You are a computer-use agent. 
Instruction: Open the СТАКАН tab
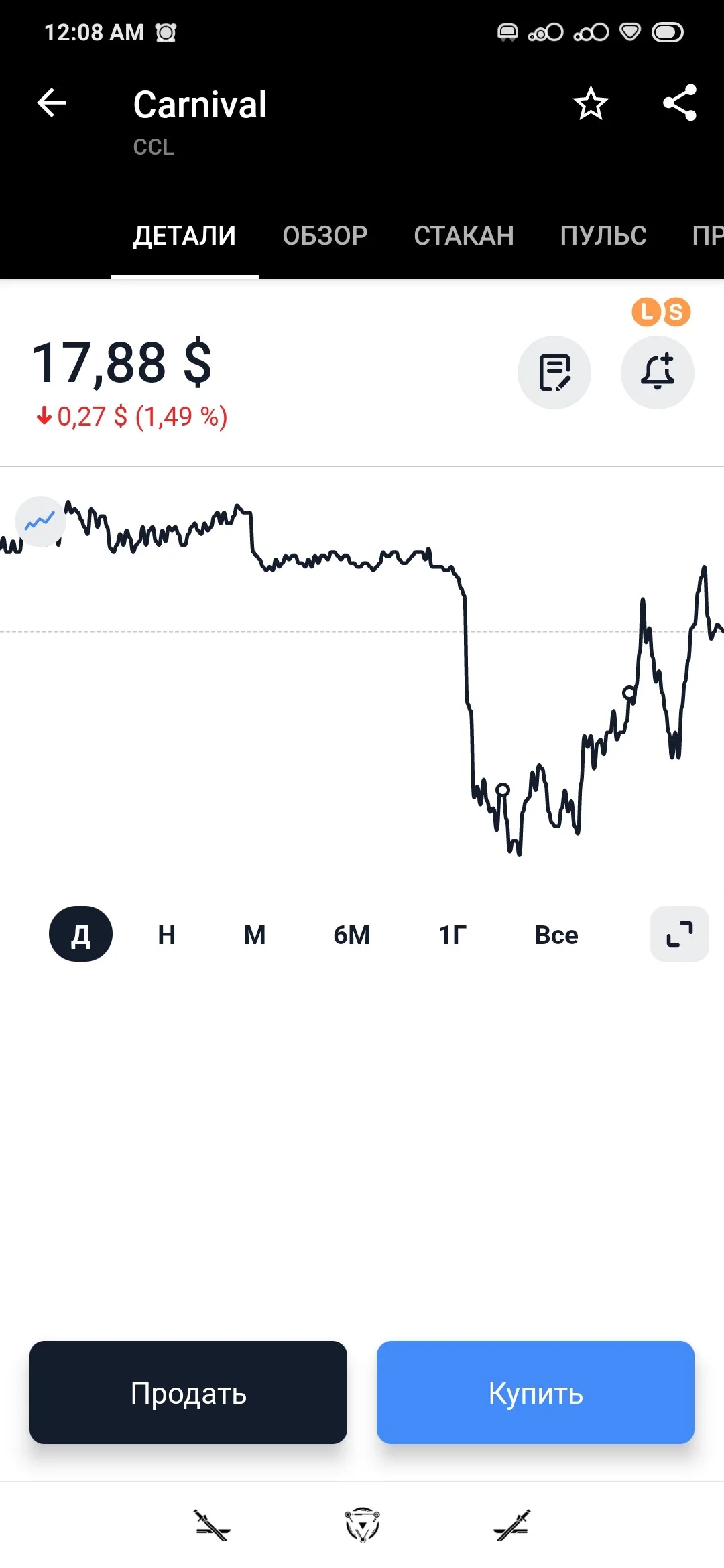coord(464,236)
